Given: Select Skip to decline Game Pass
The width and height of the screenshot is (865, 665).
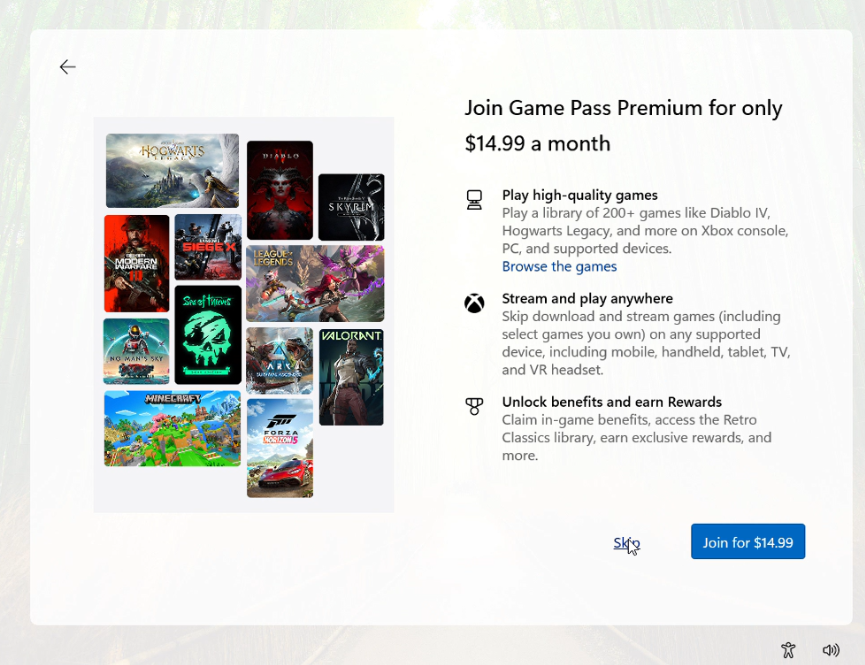Looking at the screenshot, I should (x=625, y=542).
